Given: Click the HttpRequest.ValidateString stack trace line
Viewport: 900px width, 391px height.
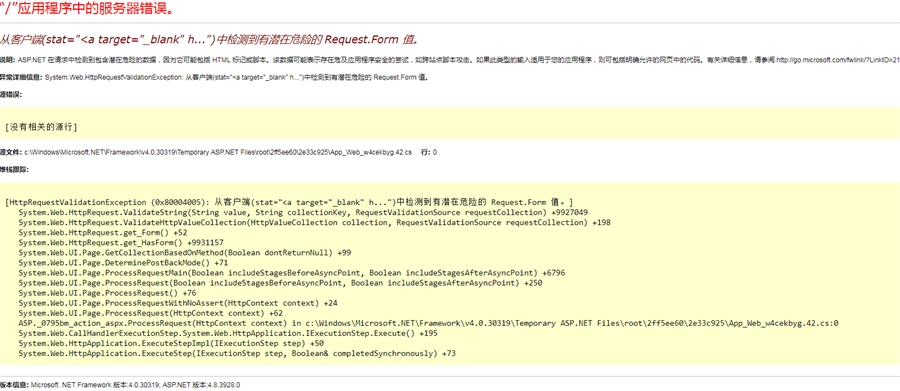Looking at the screenshot, I should [303, 212].
